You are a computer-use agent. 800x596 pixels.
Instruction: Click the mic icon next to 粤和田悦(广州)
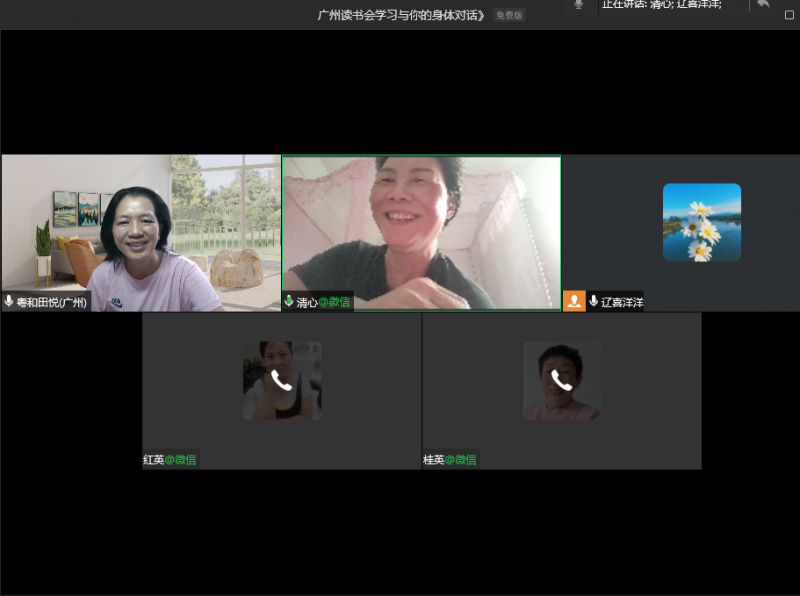[x=9, y=301]
